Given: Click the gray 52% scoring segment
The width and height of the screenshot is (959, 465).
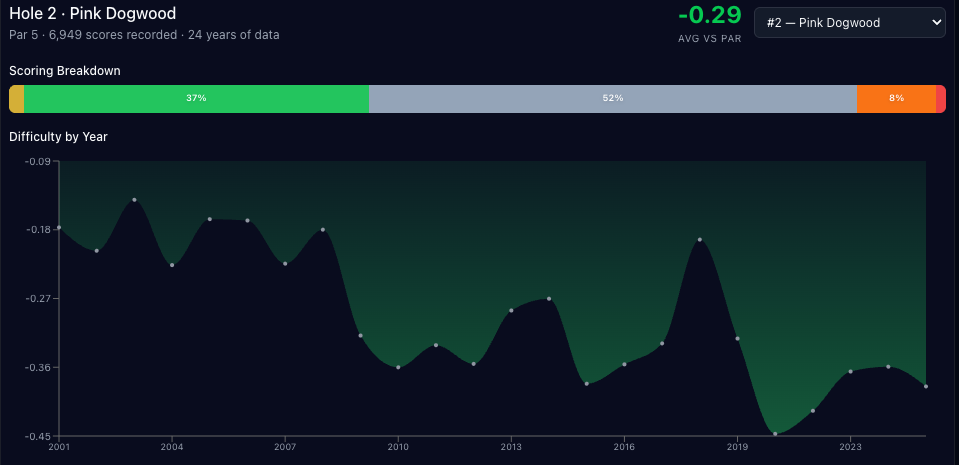Looking at the screenshot, I should [612, 99].
